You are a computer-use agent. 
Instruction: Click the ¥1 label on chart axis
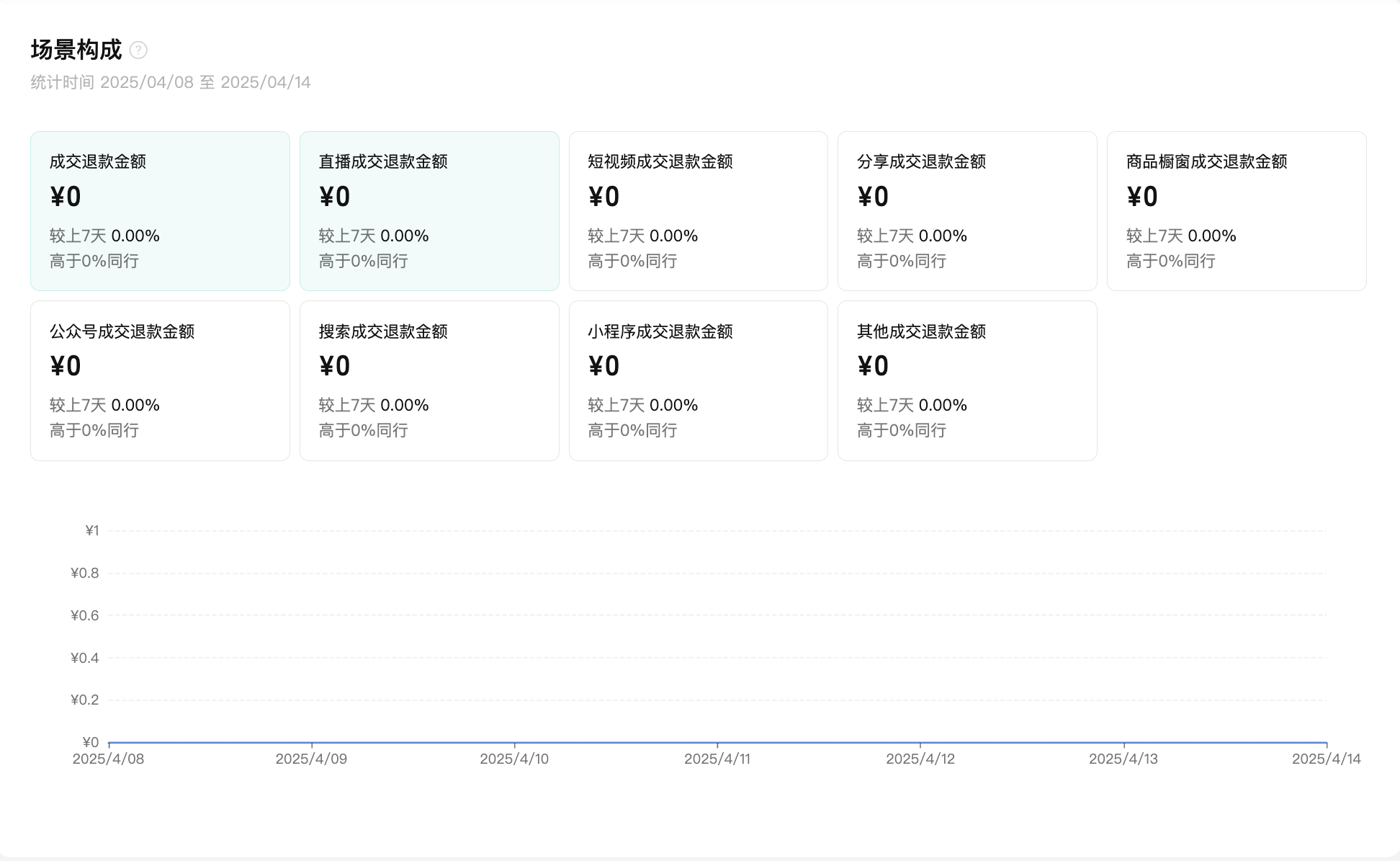point(92,531)
